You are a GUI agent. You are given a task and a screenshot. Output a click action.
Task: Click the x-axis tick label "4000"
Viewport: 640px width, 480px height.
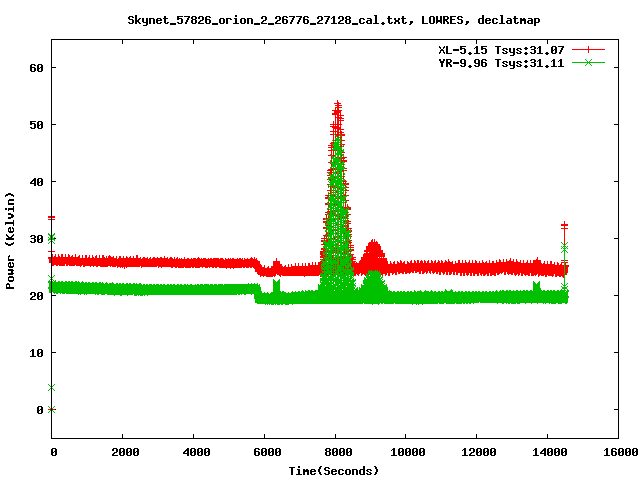coord(196,452)
